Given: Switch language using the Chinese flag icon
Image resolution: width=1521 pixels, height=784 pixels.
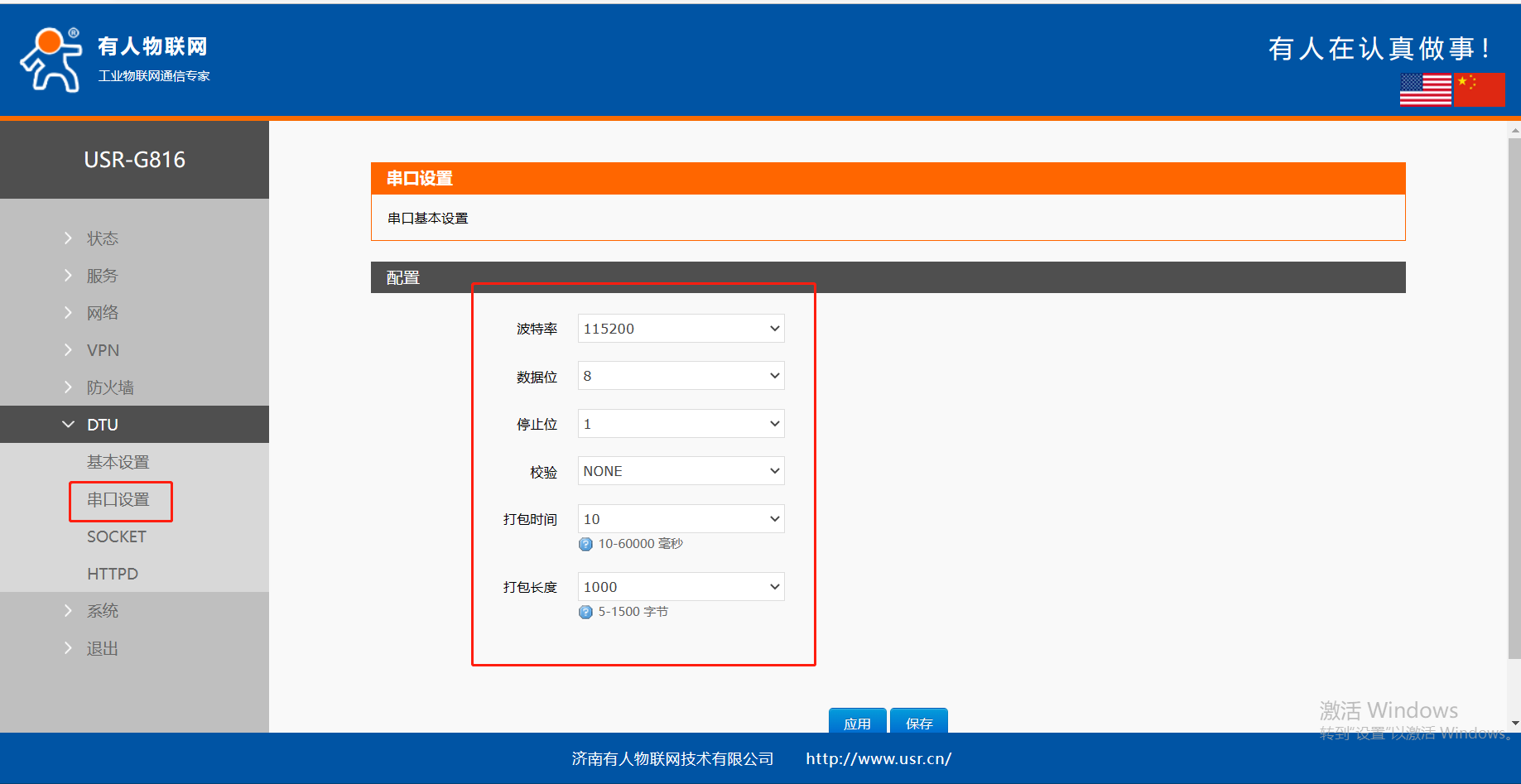Looking at the screenshot, I should click(x=1480, y=89).
